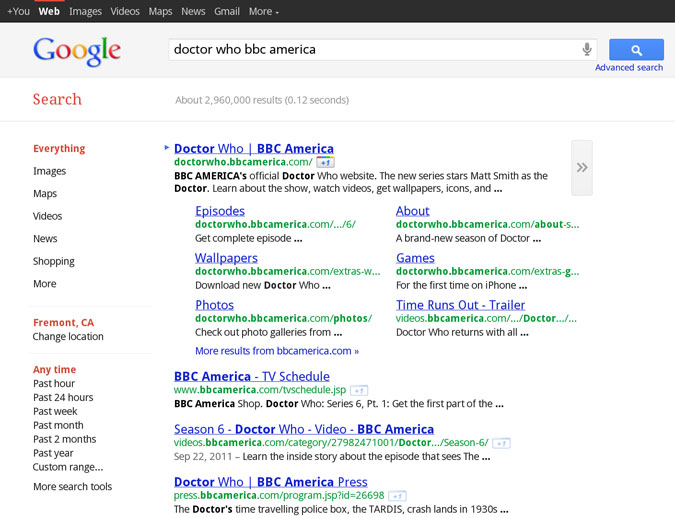Click +1 button beside BBC America Press result
This screenshot has width=675, height=518.
pos(397,496)
